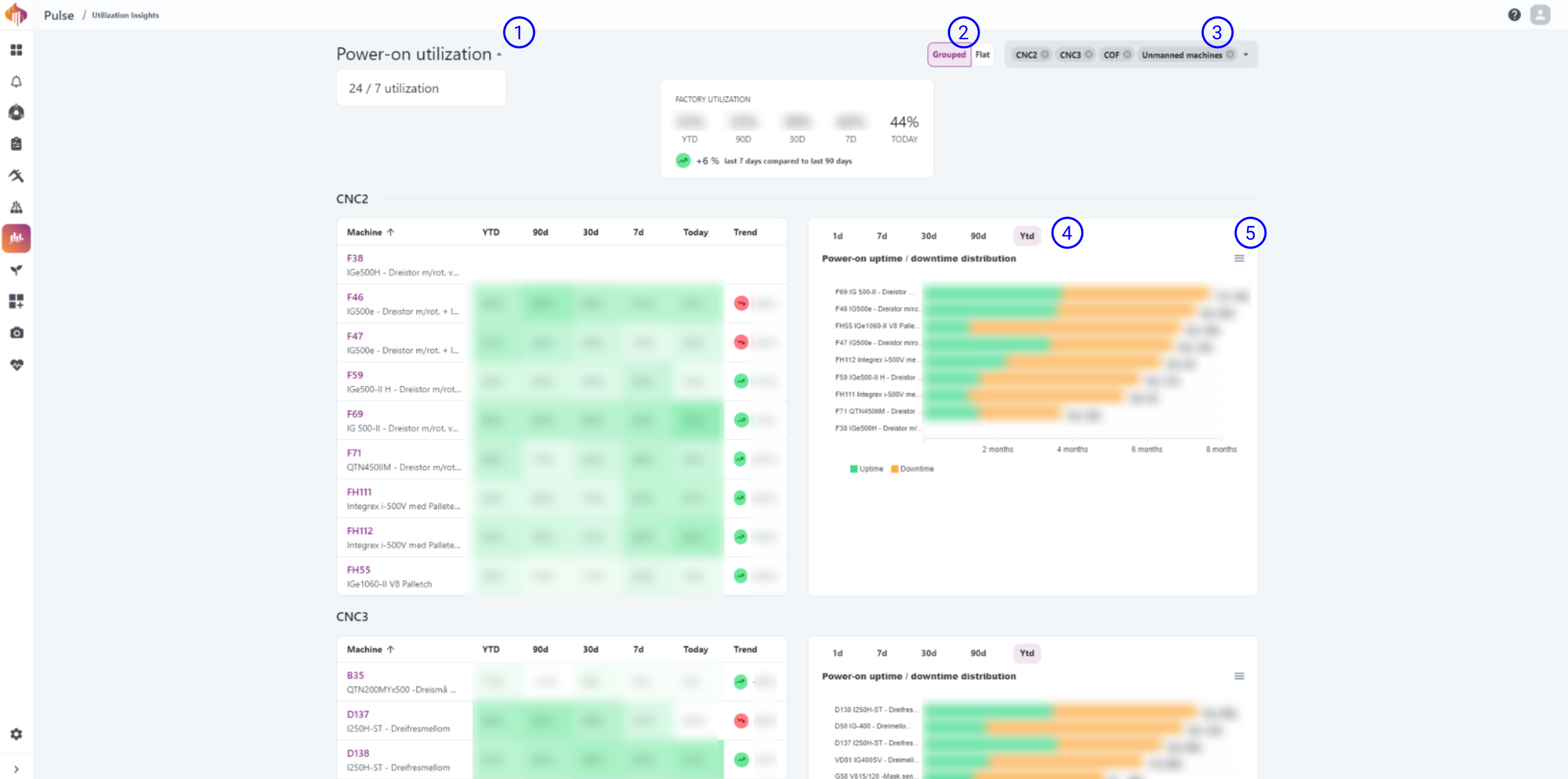Open machine FH112 link

[360, 531]
